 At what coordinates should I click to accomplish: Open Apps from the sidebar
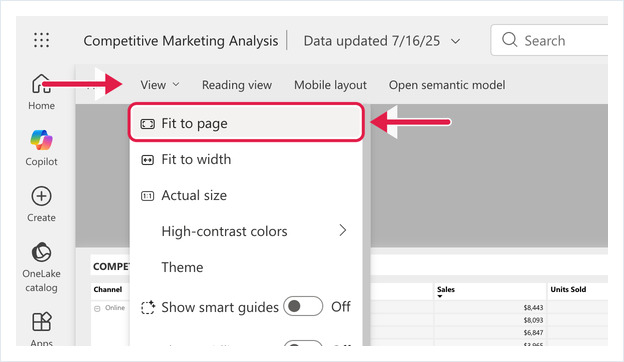(41, 329)
